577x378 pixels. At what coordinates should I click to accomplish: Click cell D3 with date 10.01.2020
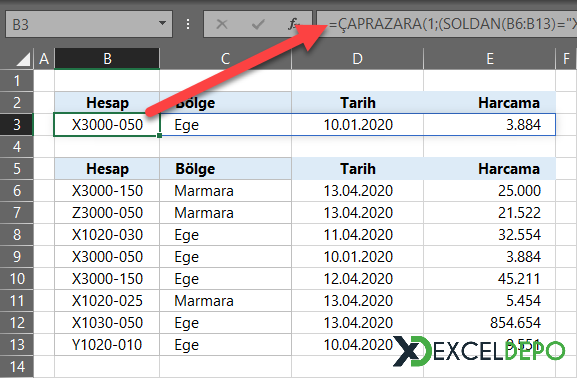357,125
